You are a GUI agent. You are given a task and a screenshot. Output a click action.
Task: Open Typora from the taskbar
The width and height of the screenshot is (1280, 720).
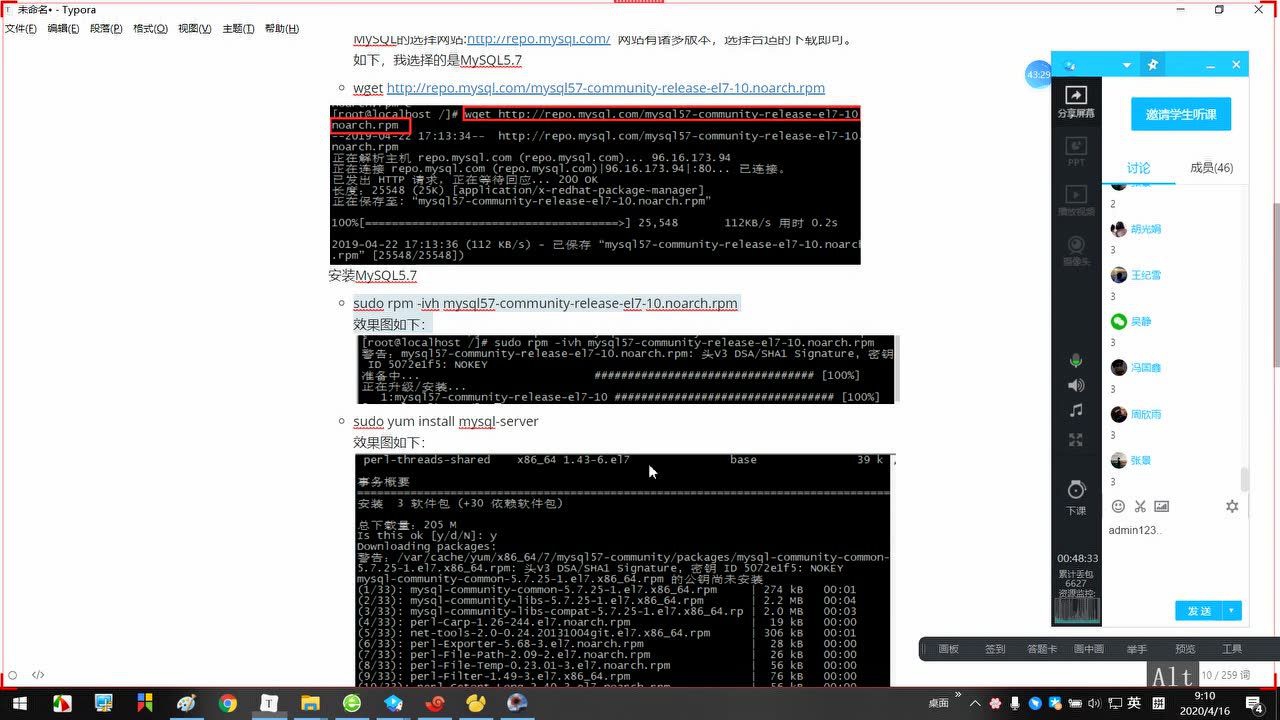(269, 704)
